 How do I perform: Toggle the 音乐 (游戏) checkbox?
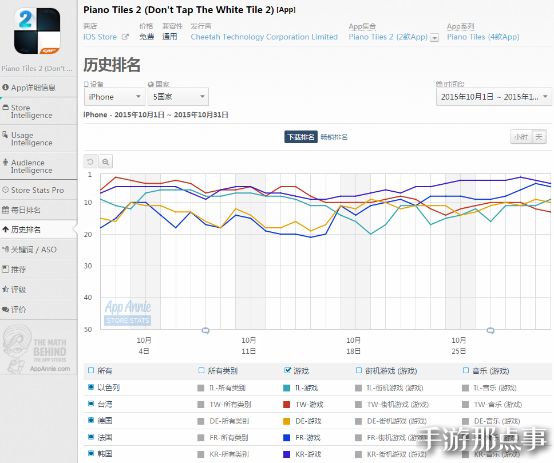[466, 370]
